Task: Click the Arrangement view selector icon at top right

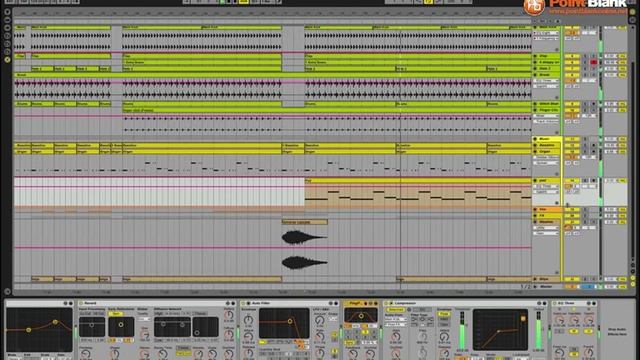Action: [x=633, y=12]
